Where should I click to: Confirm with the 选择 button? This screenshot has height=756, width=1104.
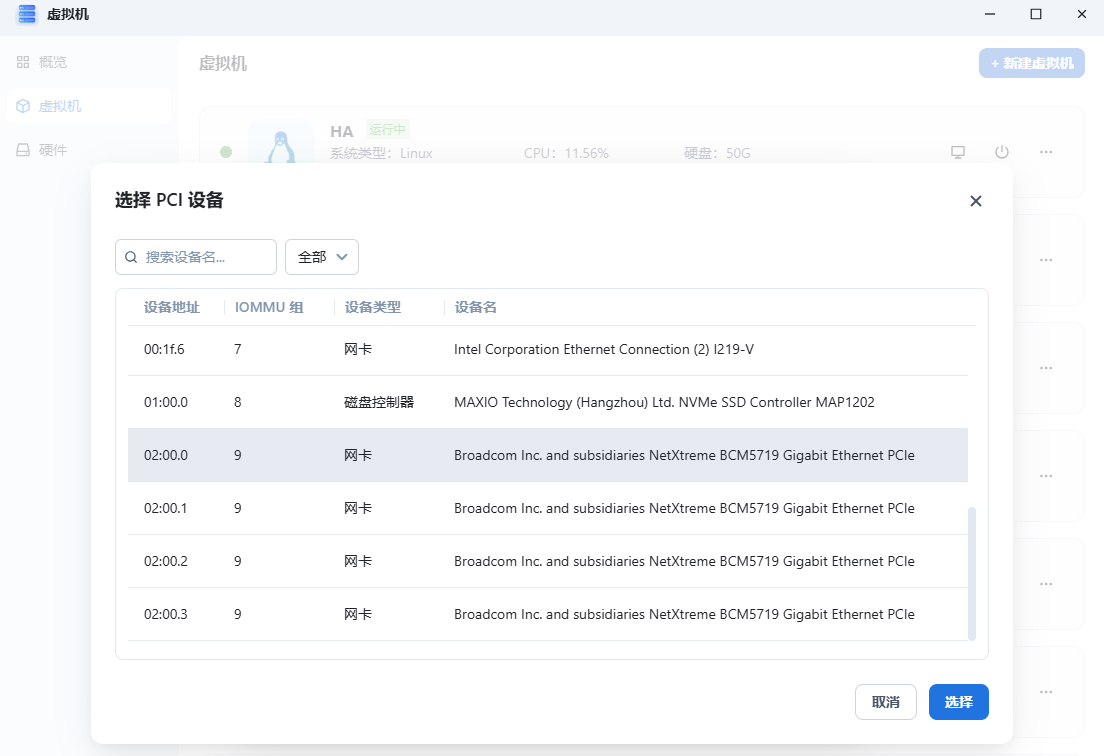pyautogui.click(x=958, y=702)
